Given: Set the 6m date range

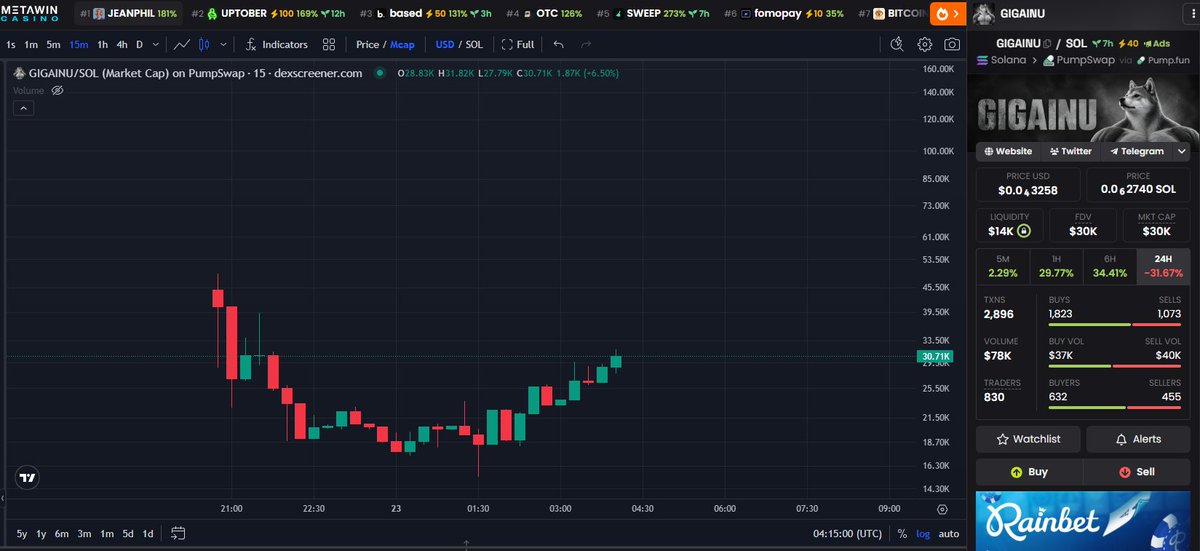Looking at the screenshot, I should (62, 534).
